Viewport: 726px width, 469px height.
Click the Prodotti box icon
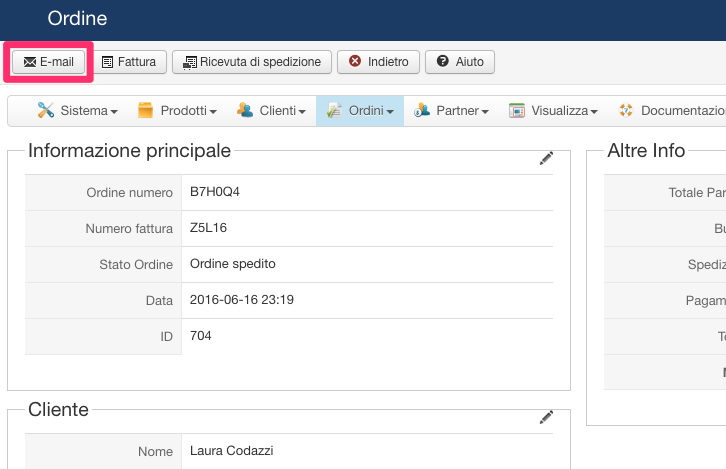pos(145,111)
